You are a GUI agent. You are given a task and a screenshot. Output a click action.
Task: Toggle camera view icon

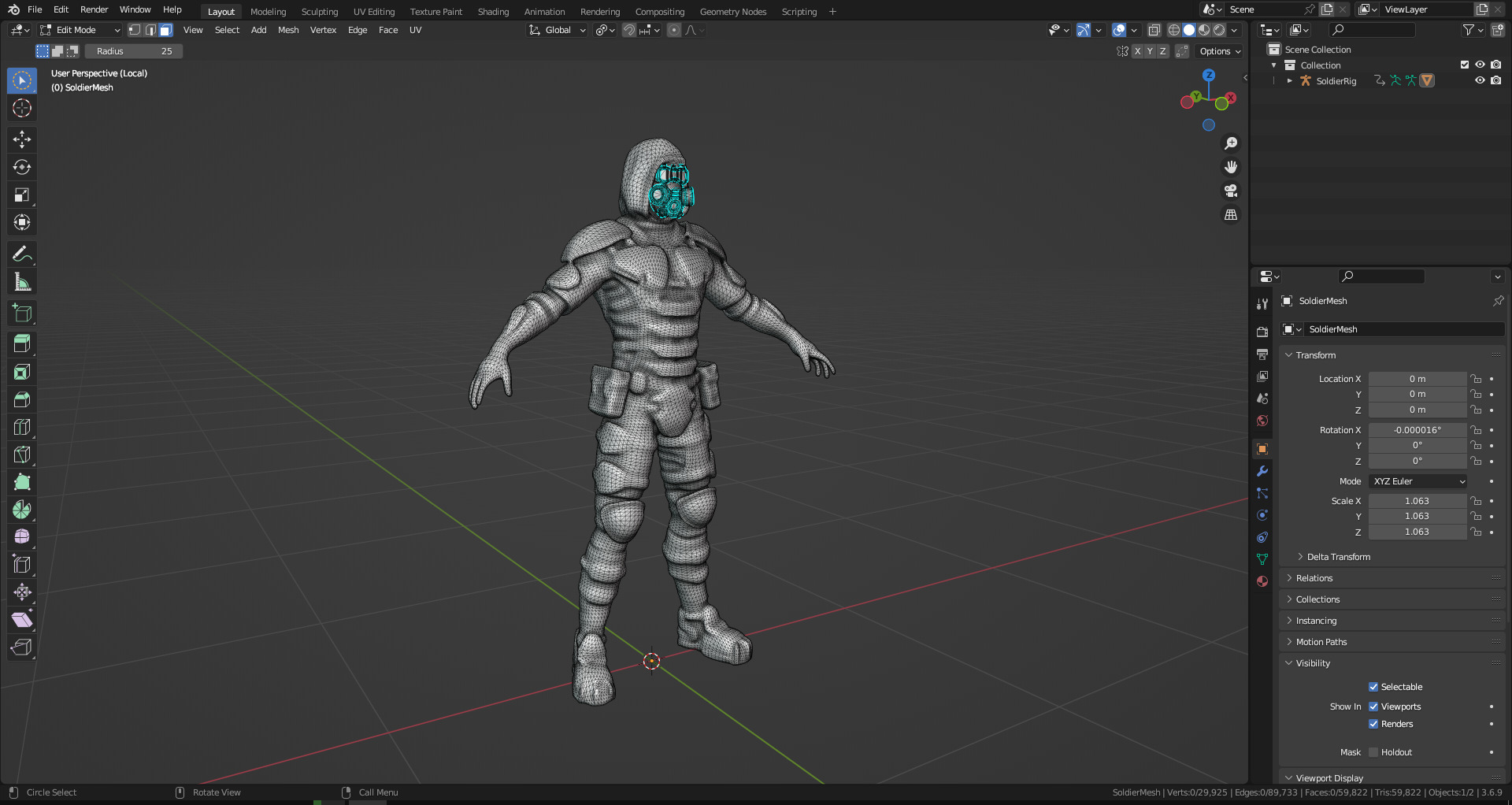pos(1231,191)
